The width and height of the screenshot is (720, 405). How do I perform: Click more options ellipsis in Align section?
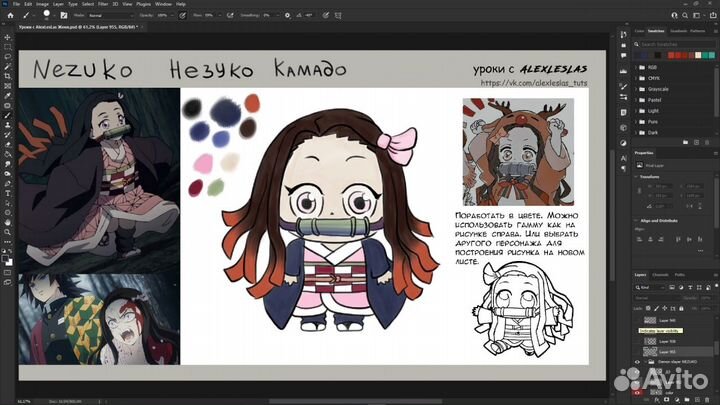pos(700,251)
